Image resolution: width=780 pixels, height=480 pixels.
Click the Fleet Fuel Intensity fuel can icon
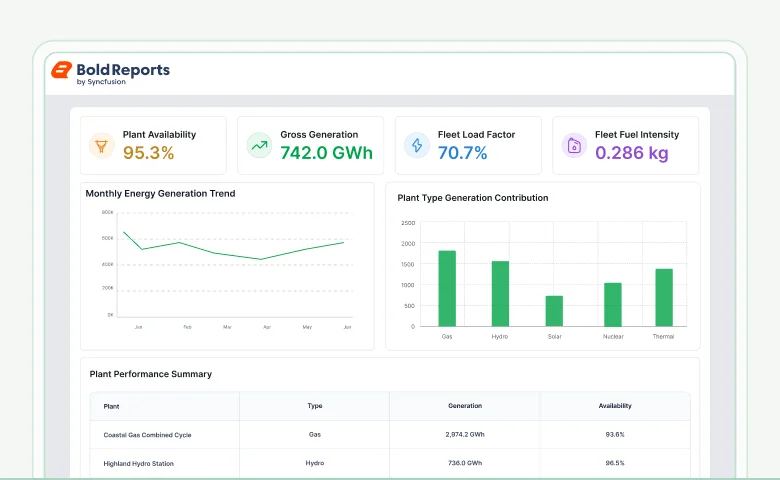[x=574, y=146]
